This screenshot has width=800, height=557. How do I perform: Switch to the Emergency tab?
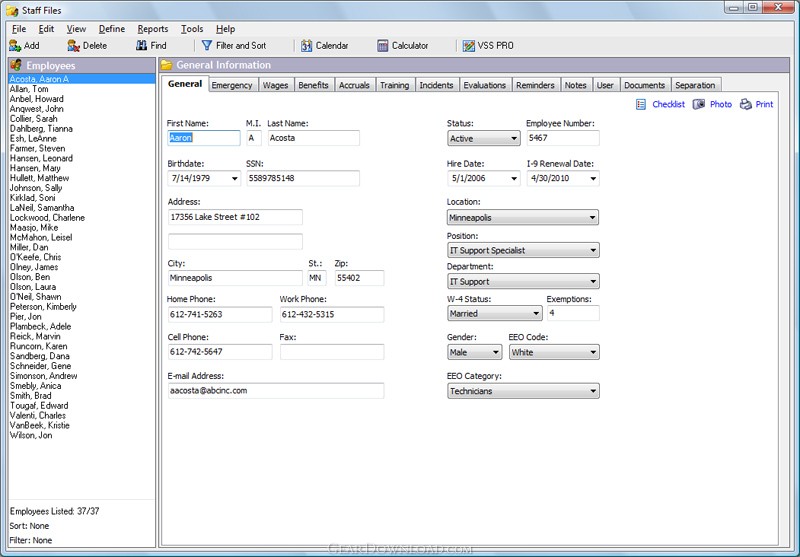click(x=232, y=85)
